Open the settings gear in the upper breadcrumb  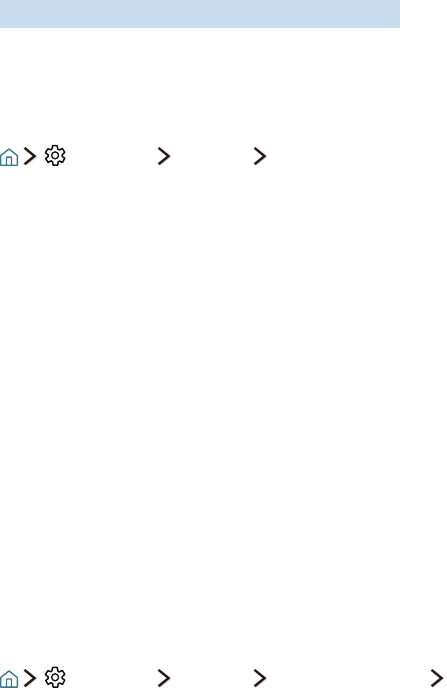tap(55, 156)
